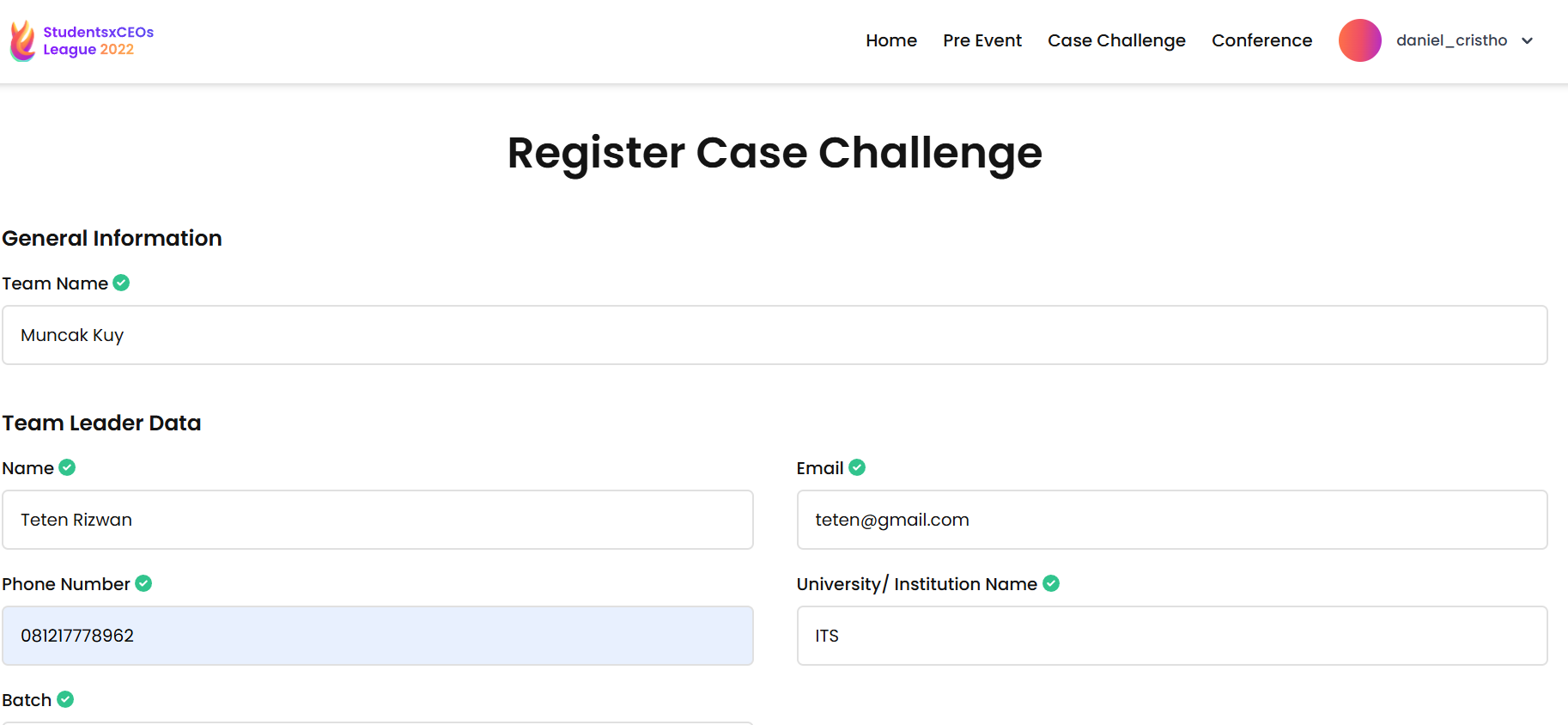Click the green checkmark beside Batch label
The height and width of the screenshot is (725, 1568).
65,699
